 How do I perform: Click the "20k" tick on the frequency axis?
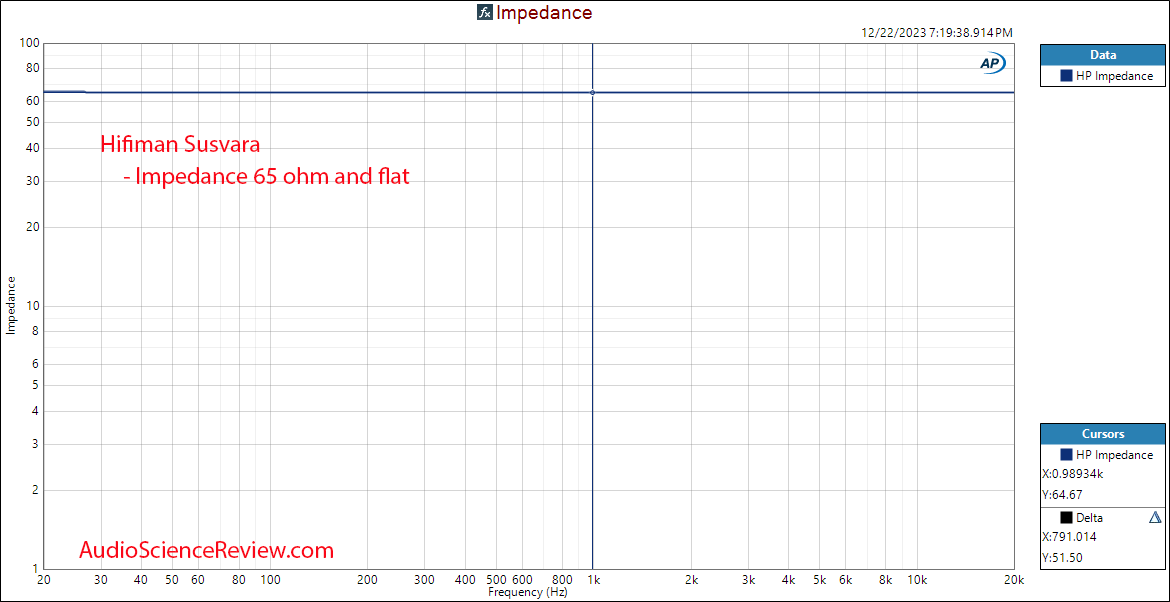[x=1013, y=580]
